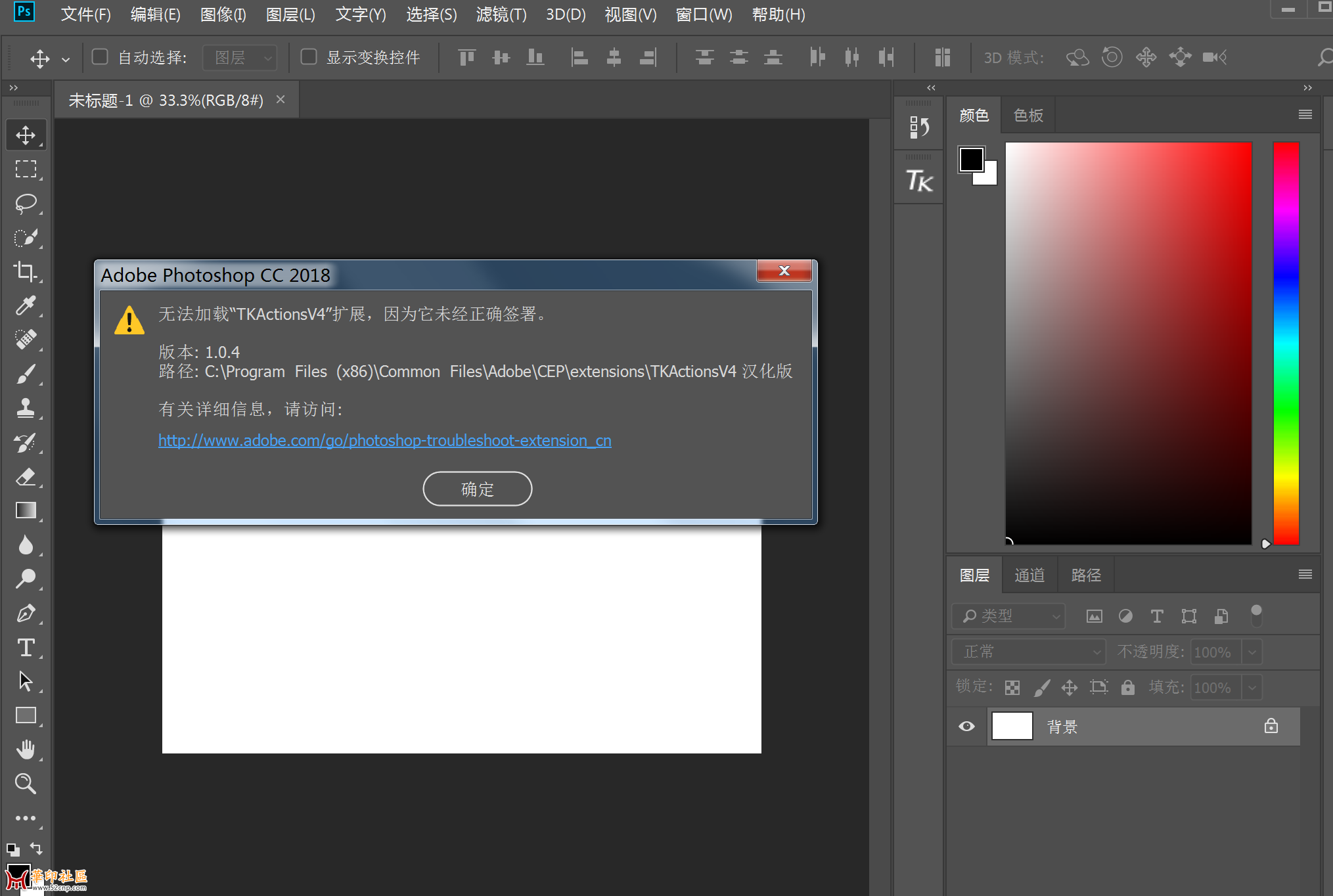Open the color panel flyout menu

[1305, 115]
